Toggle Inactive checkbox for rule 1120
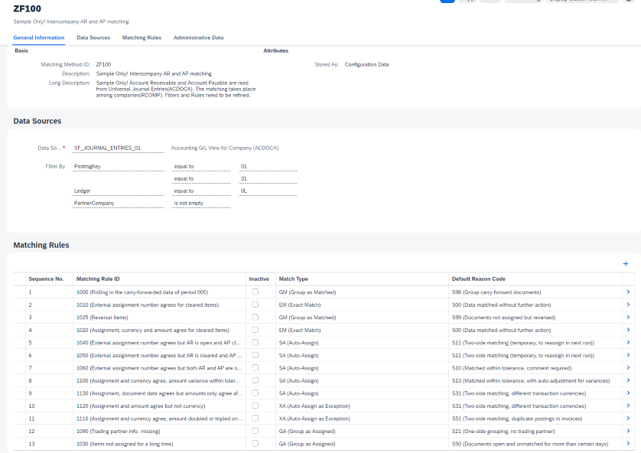Image resolution: width=641 pixels, height=453 pixels. point(255,406)
